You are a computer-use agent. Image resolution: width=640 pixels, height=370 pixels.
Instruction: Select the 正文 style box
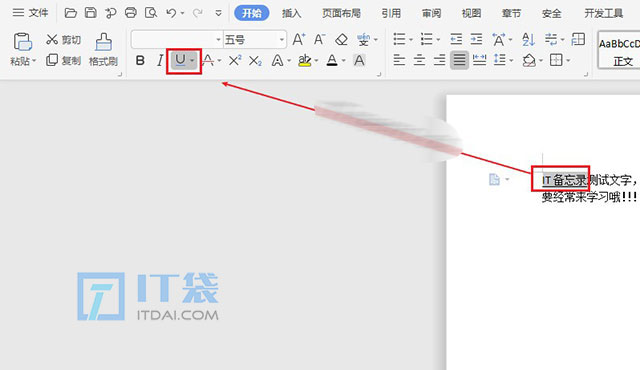[619, 51]
